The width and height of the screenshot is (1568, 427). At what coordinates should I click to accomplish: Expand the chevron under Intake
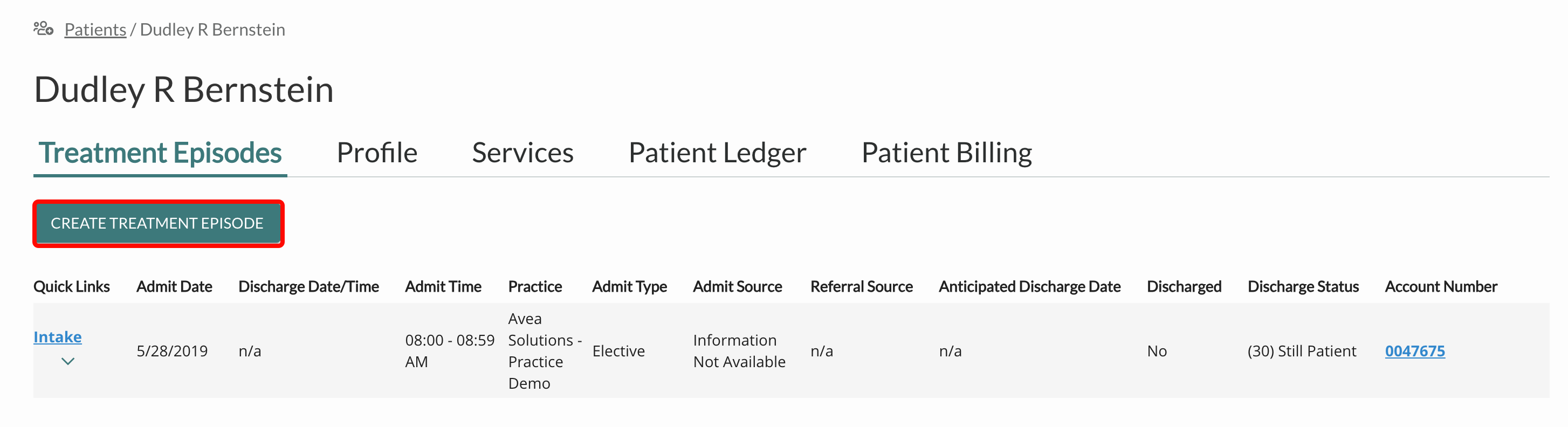point(67,361)
